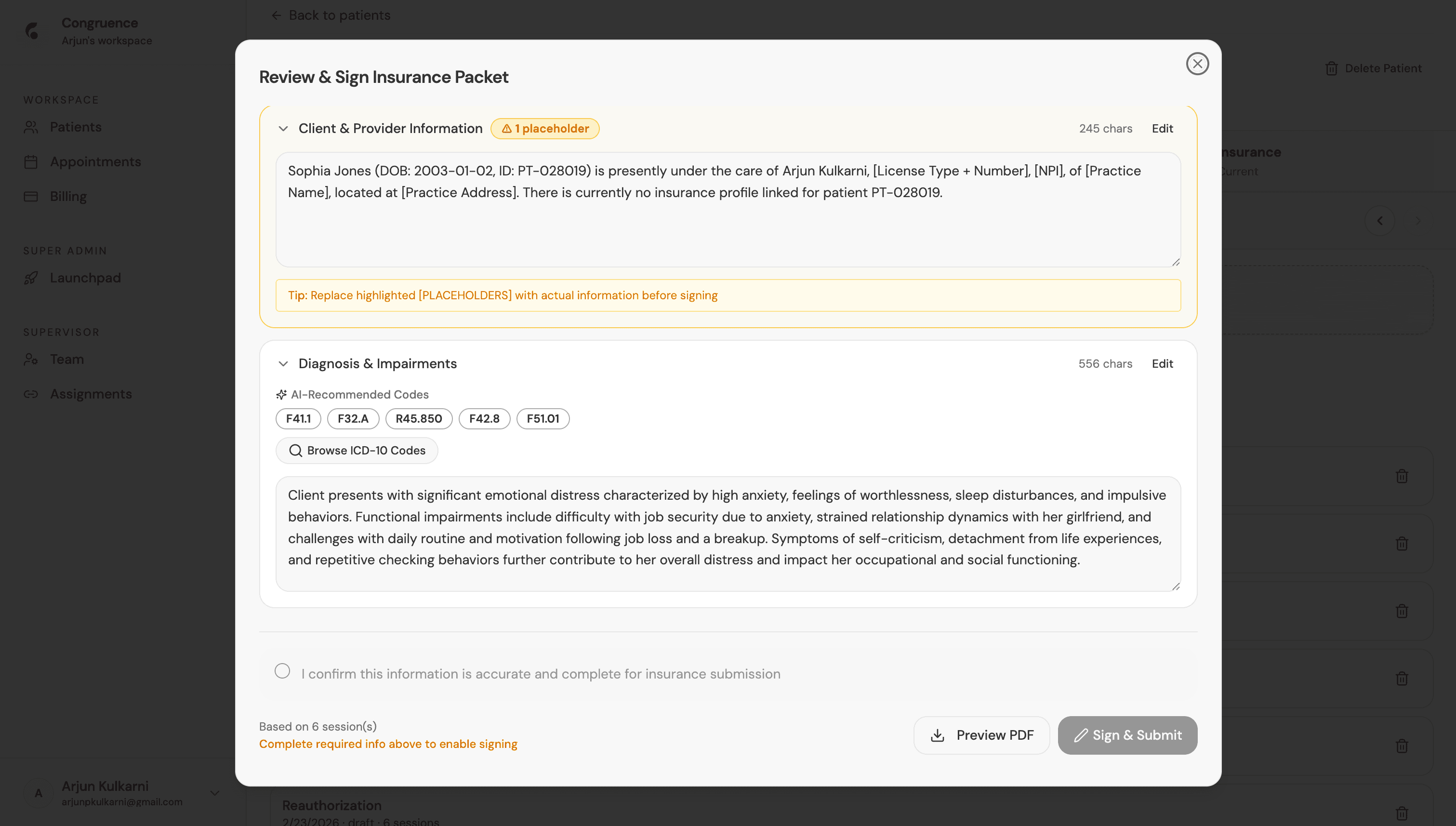Edit the Client & Provider Information section
The height and width of the screenshot is (826, 1456).
coord(1162,129)
